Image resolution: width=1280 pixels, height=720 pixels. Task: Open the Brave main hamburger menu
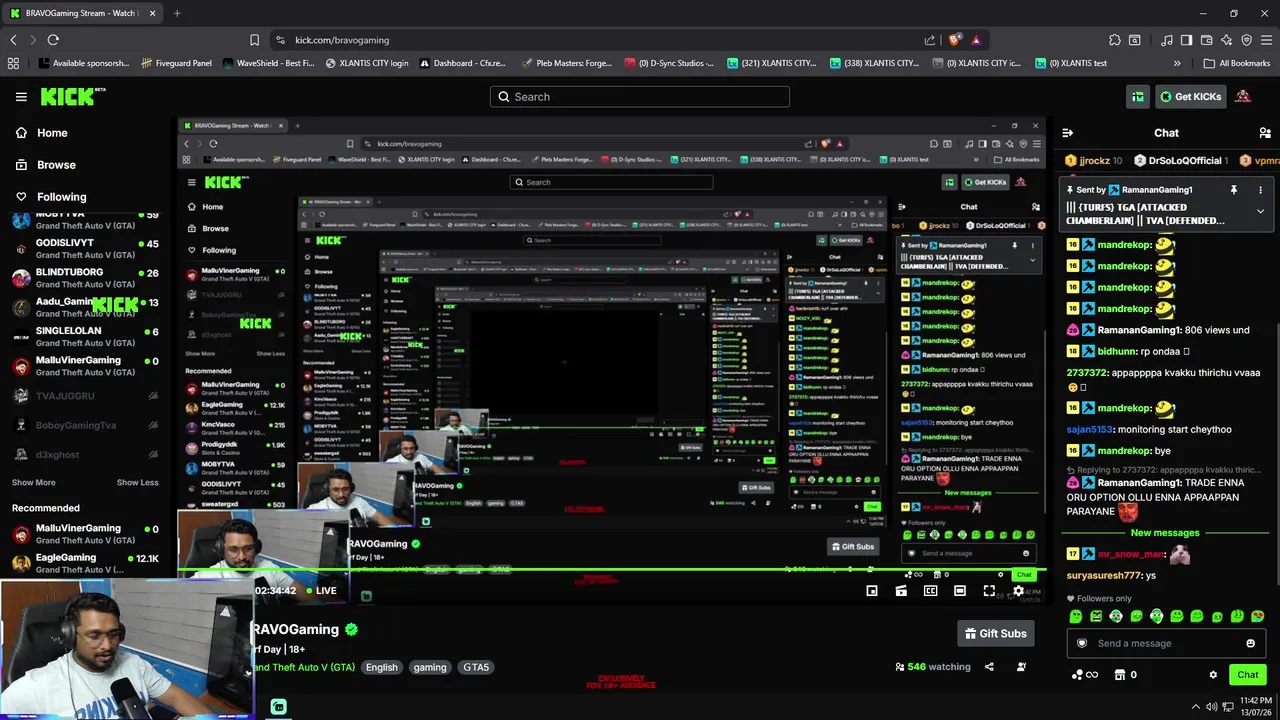tap(1267, 40)
